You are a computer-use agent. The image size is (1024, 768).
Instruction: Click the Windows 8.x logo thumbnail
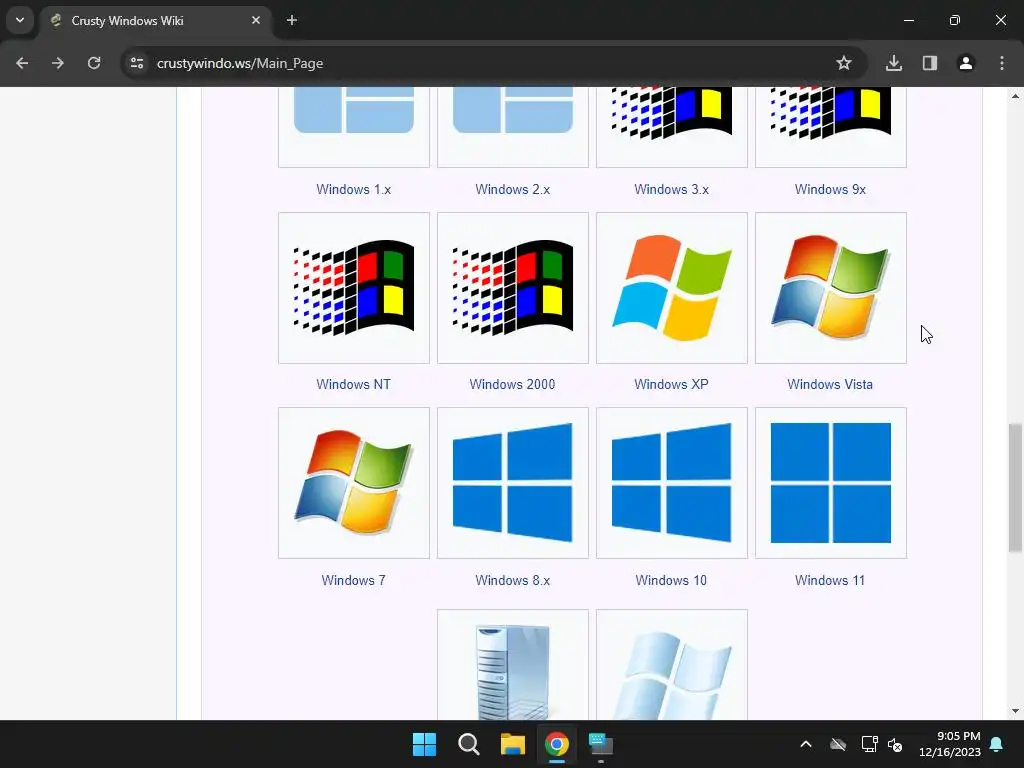click(x=513, y=483)
